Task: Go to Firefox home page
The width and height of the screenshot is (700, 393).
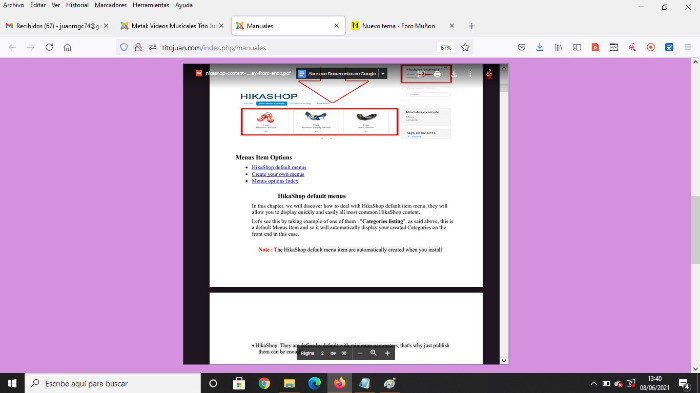Action: coord(67,47)
